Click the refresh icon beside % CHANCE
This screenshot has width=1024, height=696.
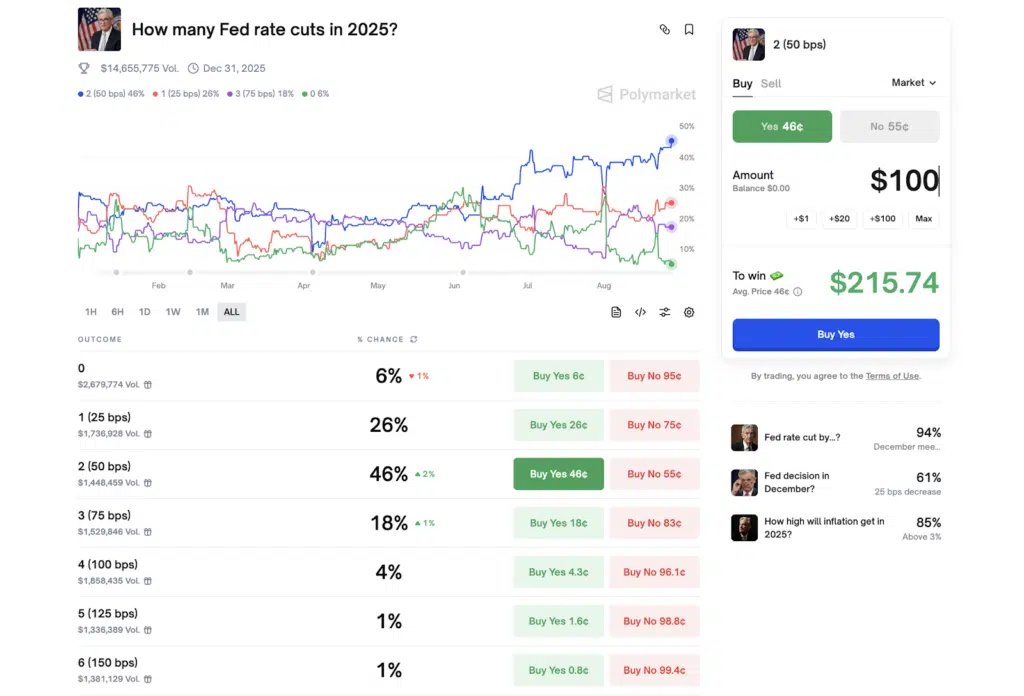pyautogui.click(x=413, y=340)
